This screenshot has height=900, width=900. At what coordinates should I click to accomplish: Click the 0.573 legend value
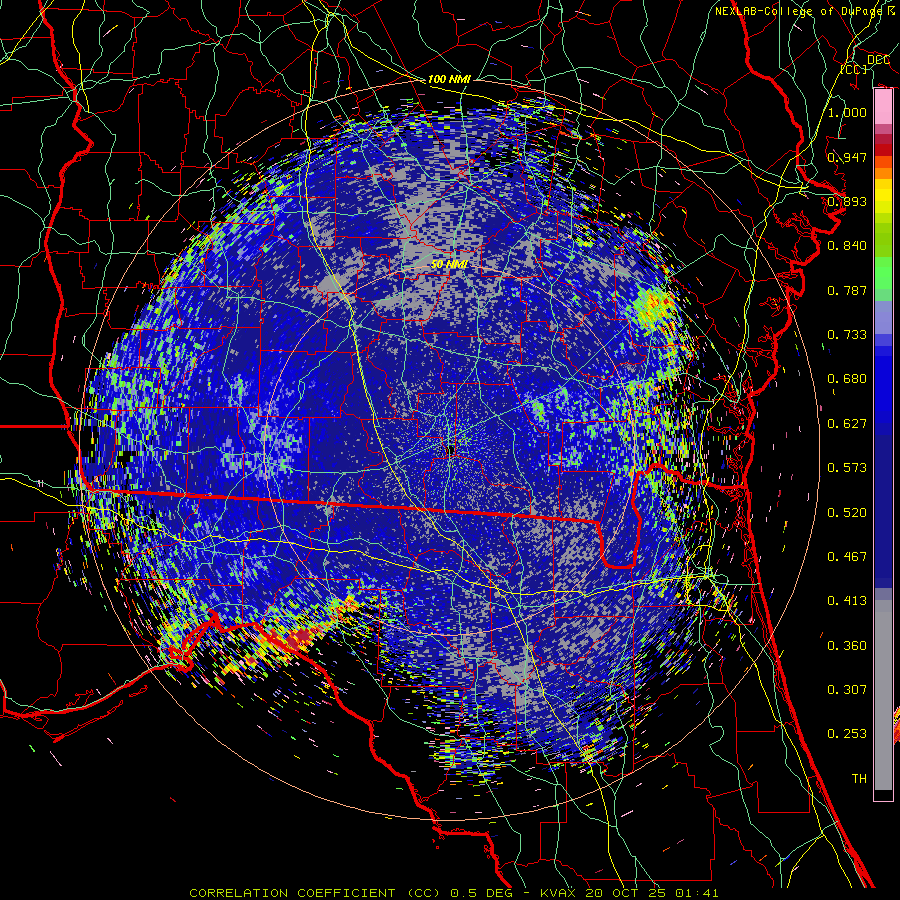pos(847,468)
